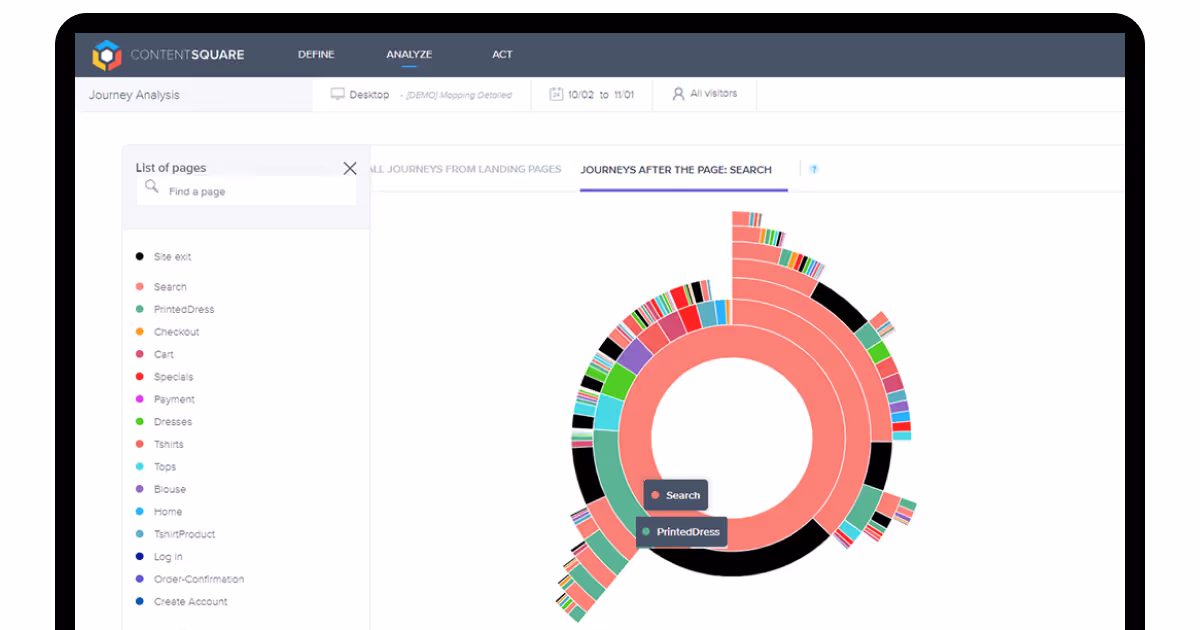Viewport: 1200px width, 630px height.
Task: Select Tops in the page list
Action: pyautogui.click(x=165, y=467)
